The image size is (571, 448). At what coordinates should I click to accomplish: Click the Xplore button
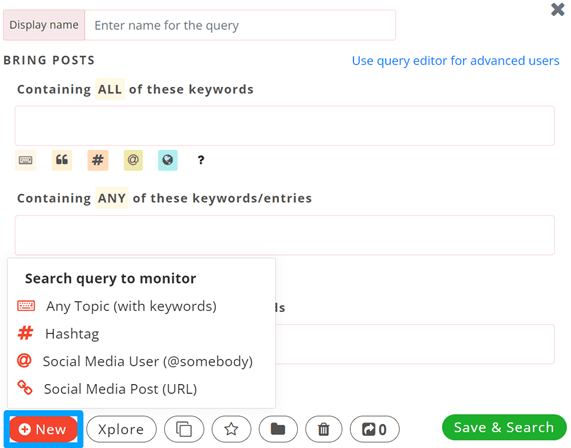coord(121,429)
